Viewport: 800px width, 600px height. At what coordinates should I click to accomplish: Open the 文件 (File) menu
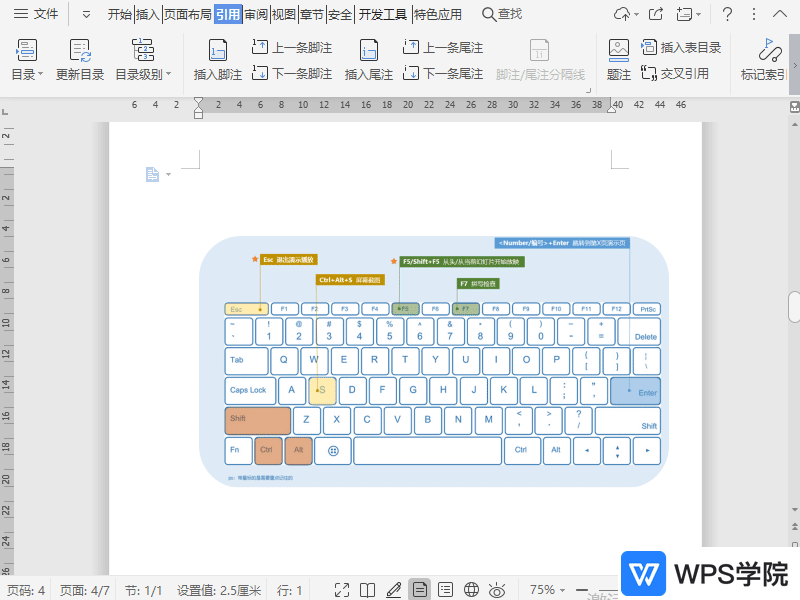[36, 14]
